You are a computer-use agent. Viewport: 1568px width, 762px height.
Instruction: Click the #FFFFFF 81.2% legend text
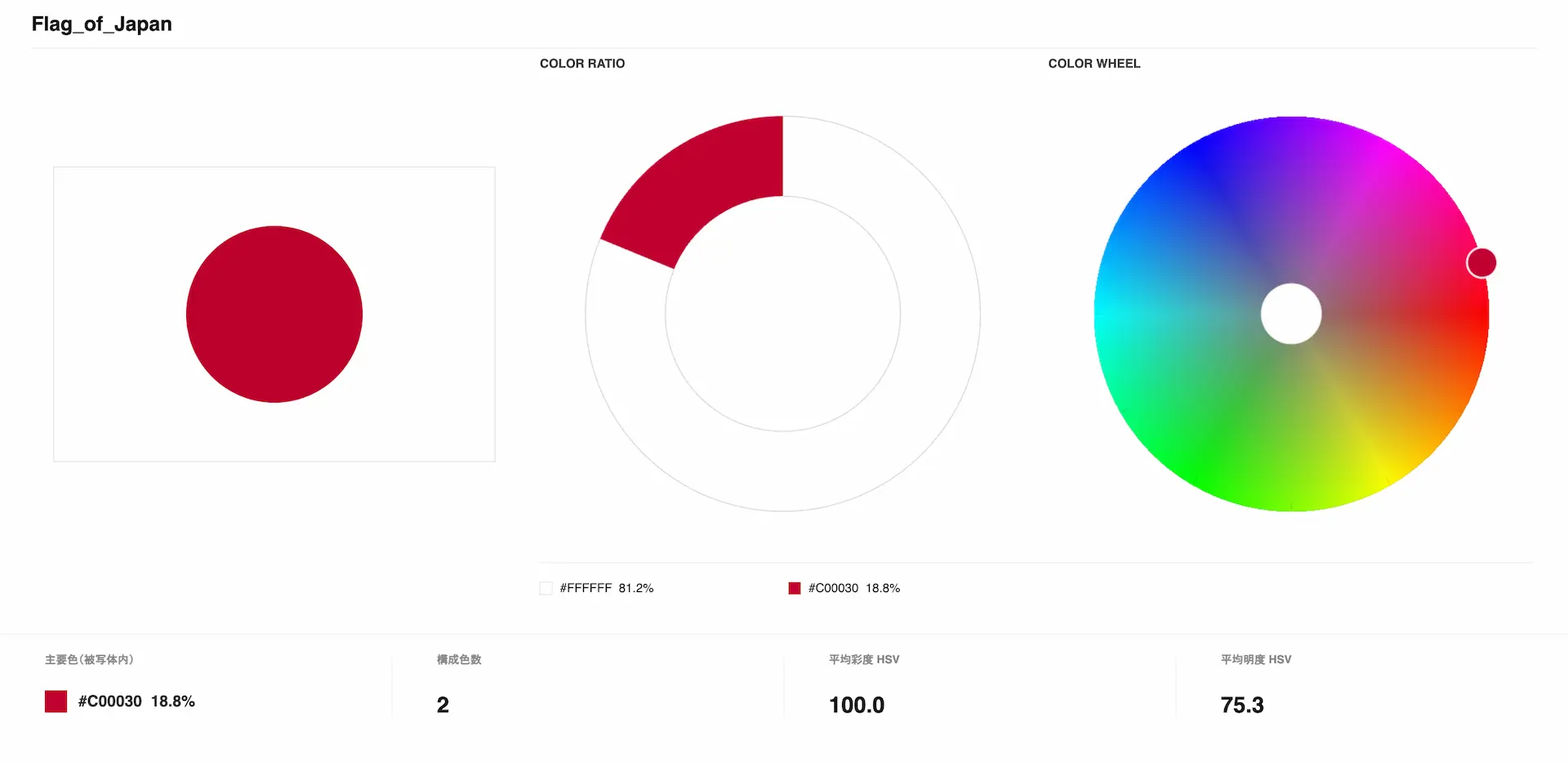607,588
